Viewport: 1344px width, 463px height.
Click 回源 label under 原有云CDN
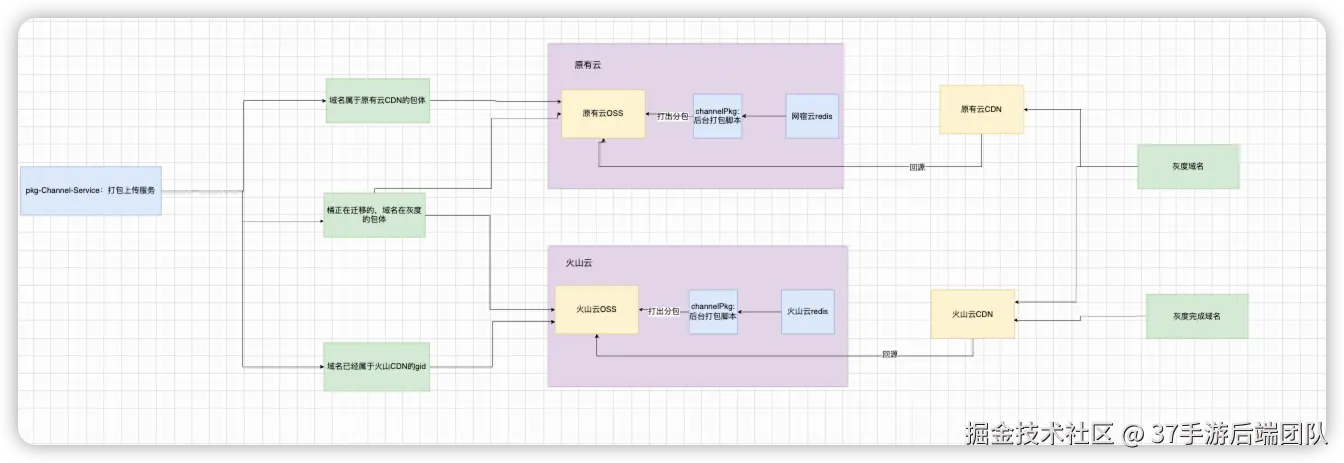(917, 167)
